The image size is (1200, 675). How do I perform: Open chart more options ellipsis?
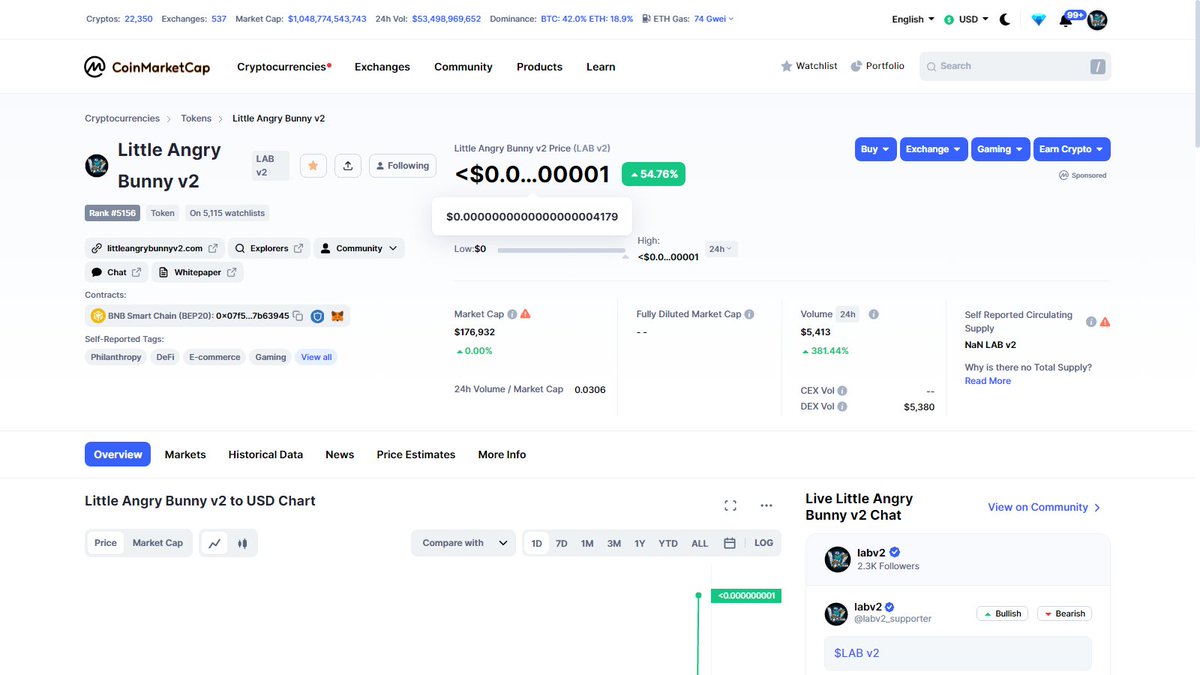[766, 506]
